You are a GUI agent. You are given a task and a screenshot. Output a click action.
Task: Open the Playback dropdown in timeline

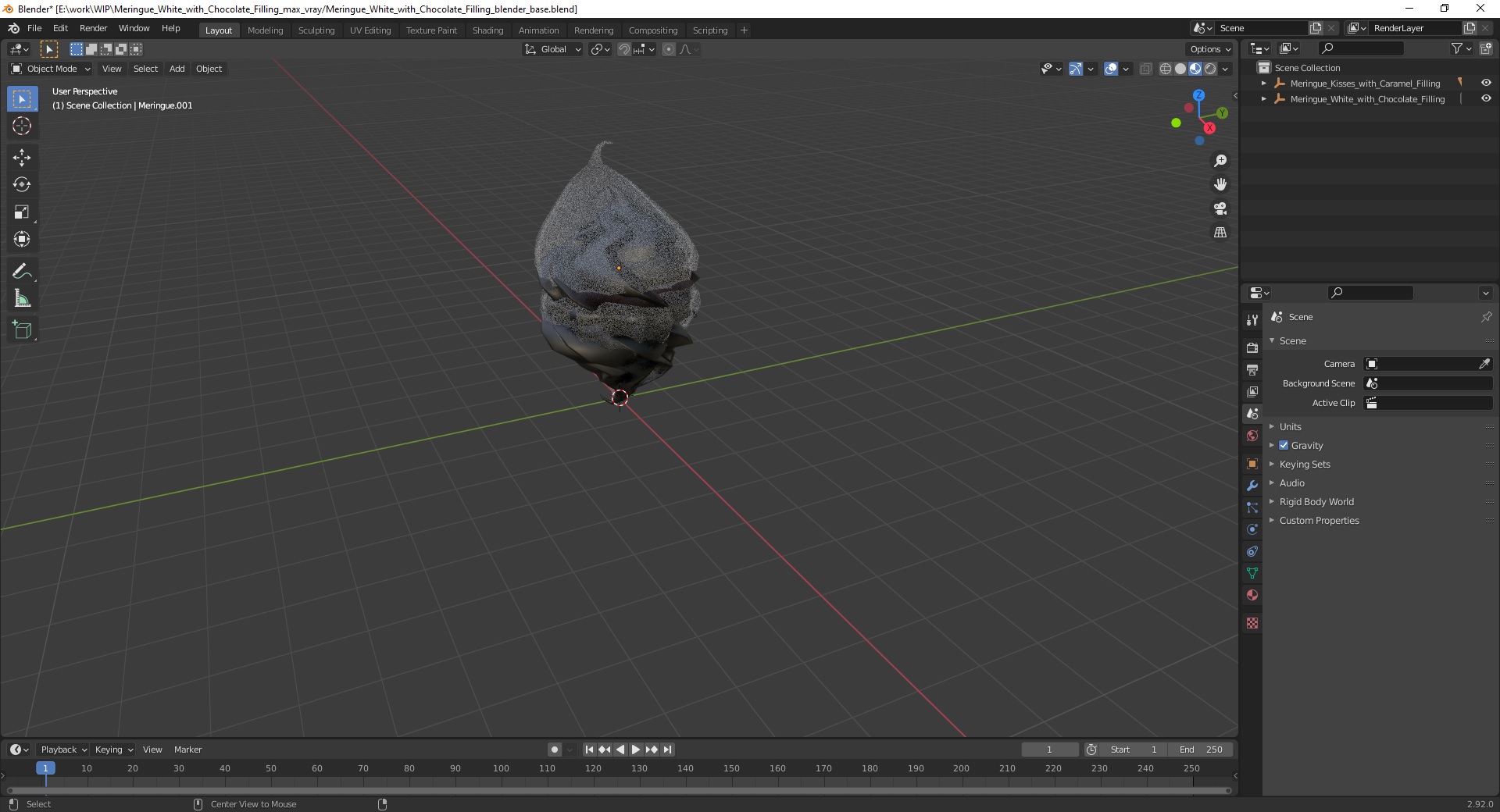coord(62,750)
